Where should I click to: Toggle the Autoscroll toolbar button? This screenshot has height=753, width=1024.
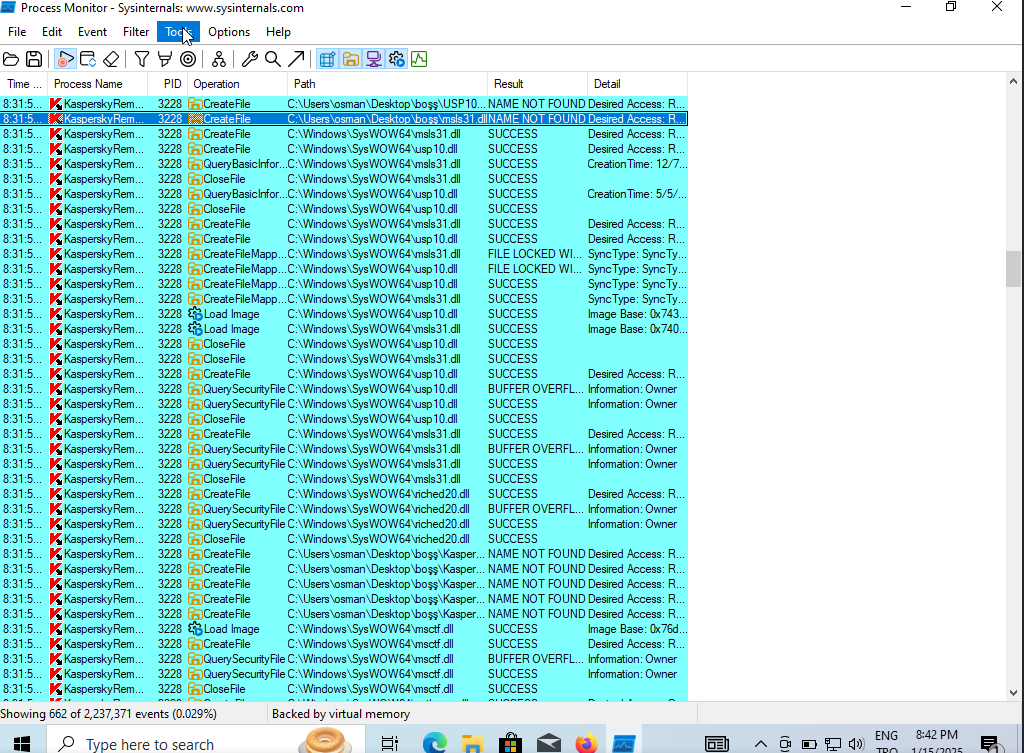pos(88,59)
